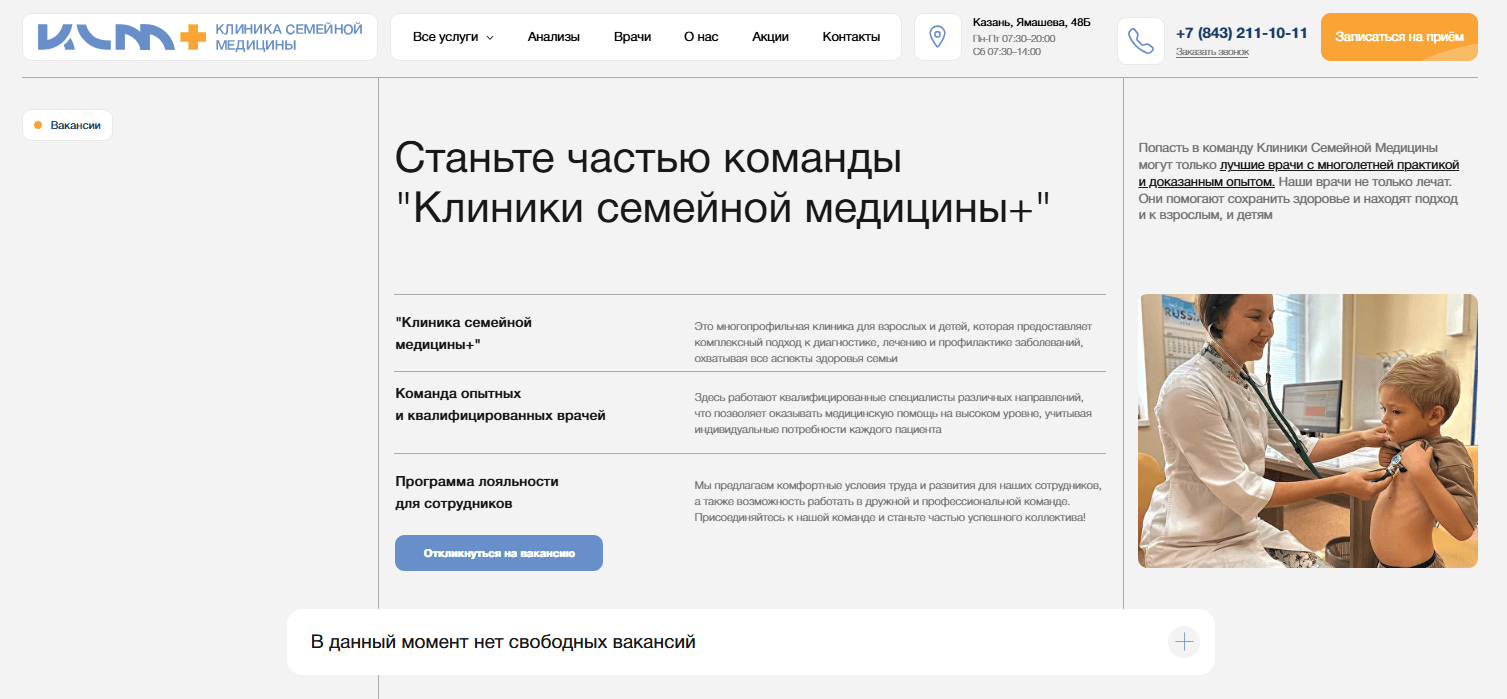The image size is (1507, 699).
Task: Open the О нас section
Action: click(701, 37)
